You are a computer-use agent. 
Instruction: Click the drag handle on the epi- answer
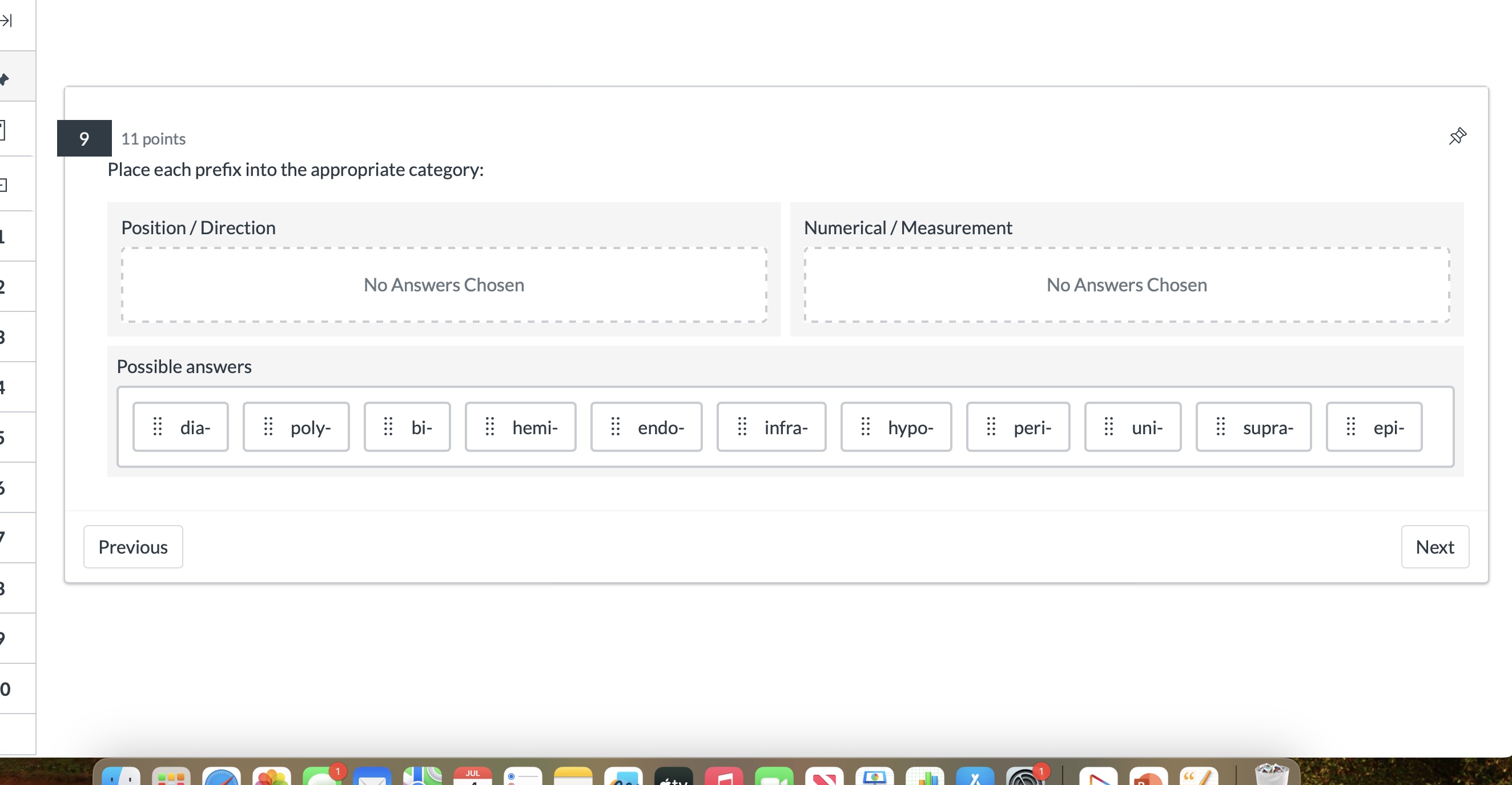pyautogui.click(x=1350, y=427)
